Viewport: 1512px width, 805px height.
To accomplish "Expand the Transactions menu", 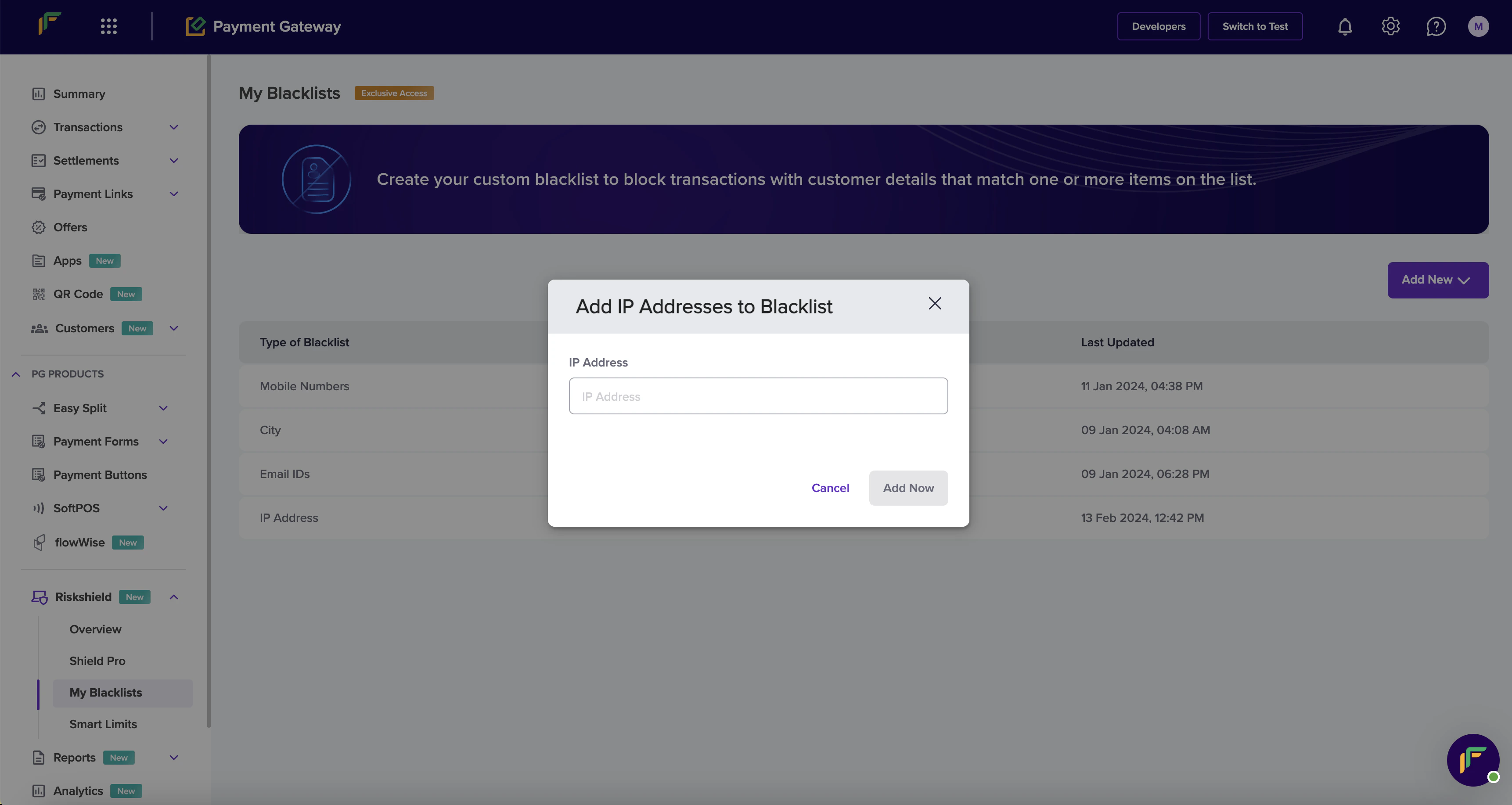I will pos(174,127).
